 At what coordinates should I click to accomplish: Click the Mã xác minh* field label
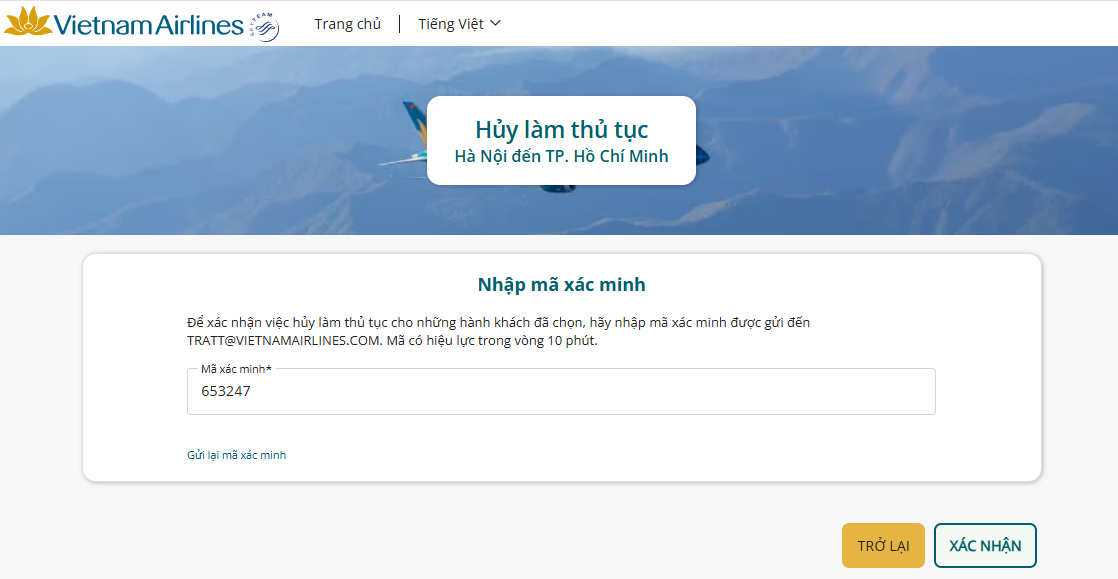tap(236, 369)
